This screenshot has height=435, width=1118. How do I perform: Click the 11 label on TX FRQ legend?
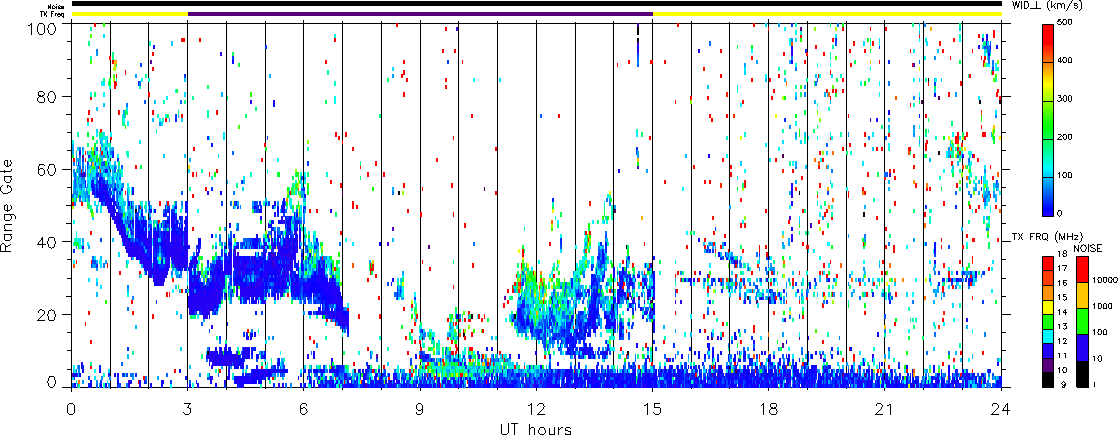1062,355
